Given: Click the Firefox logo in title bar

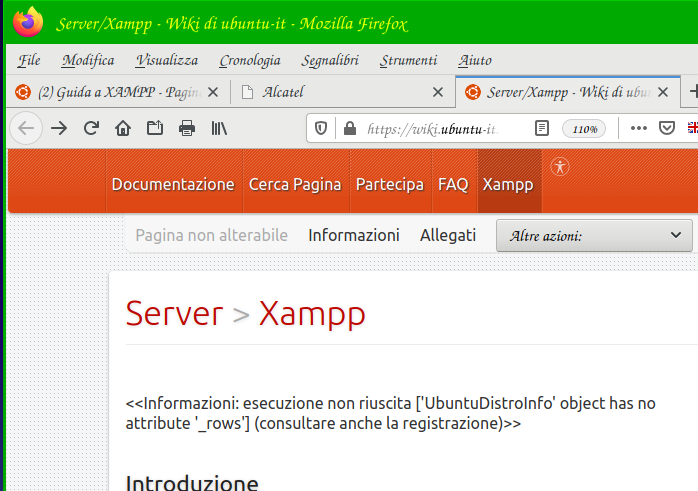Looking at the screenshot, I should tap(28, 21).
